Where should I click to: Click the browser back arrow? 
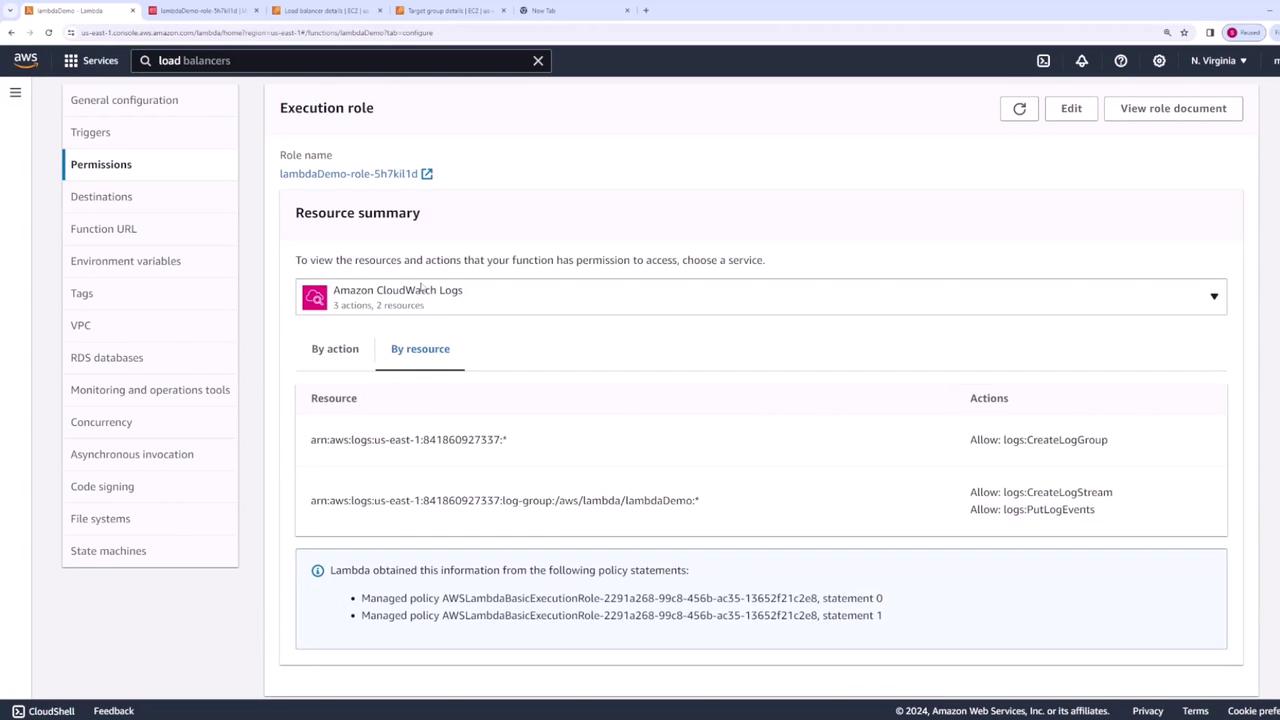11,33
